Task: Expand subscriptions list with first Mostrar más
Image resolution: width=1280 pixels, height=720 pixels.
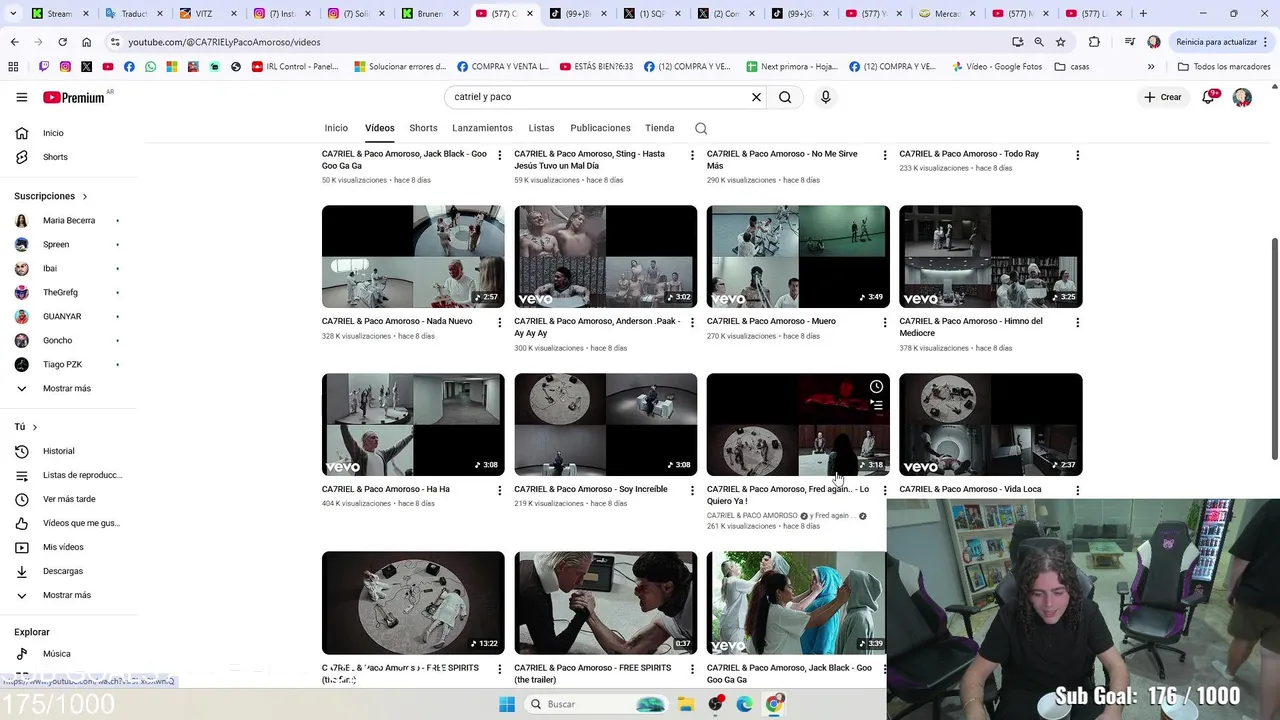Action: coord(68,388)
